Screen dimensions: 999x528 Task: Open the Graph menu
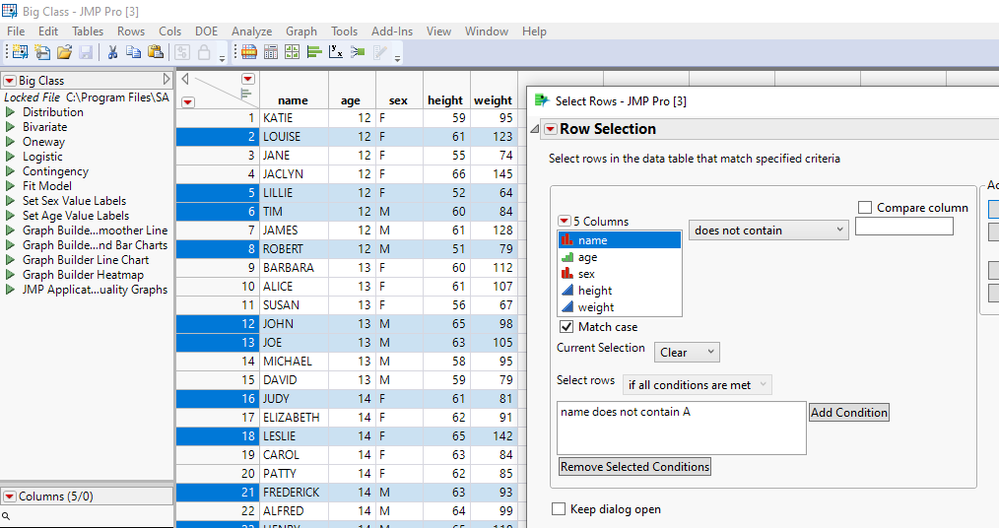301,31
